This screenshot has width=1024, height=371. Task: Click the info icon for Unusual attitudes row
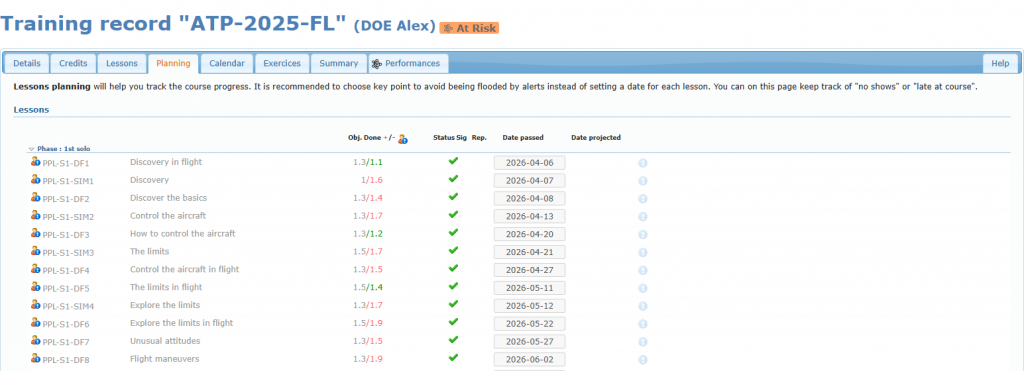[x=643, y=341]
